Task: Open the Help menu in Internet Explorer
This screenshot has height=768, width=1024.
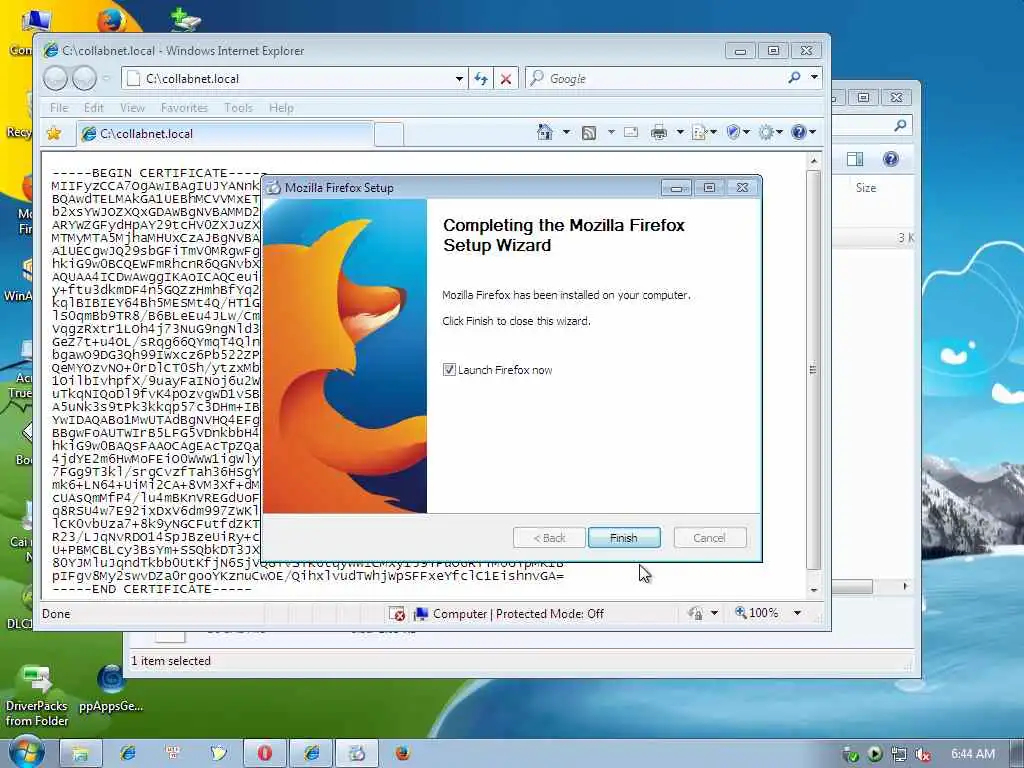Action: click(281, 108)
